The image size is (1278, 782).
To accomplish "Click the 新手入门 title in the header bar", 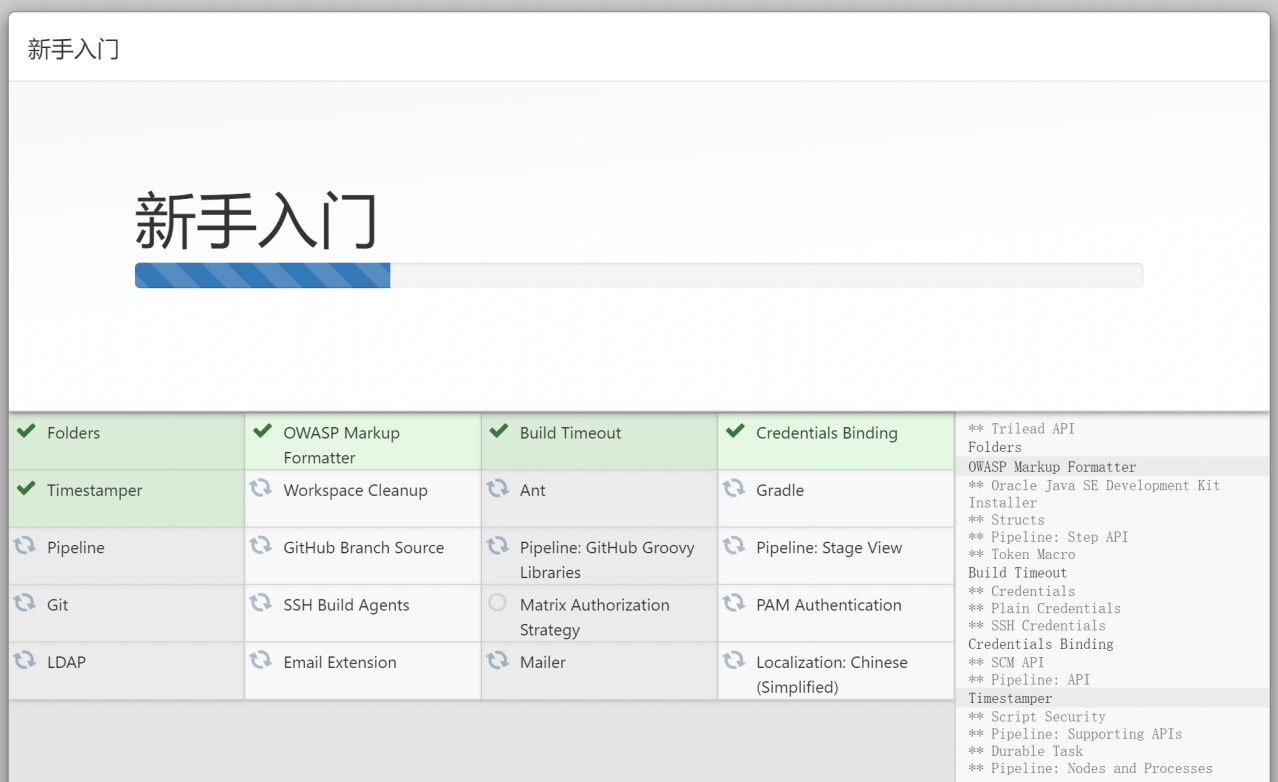I will (73, 49).
